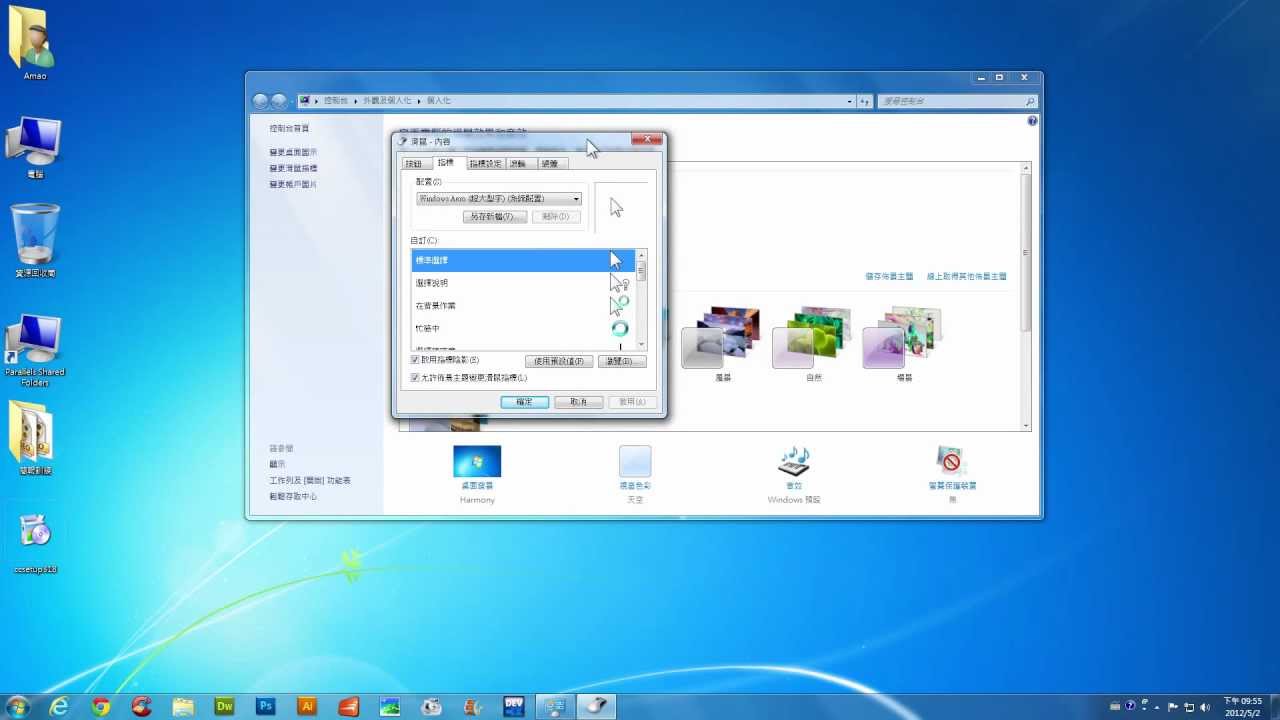Click Change account picture (變更帳戶圖片) link
The image size is (1280, 720).
coord(293,184)
